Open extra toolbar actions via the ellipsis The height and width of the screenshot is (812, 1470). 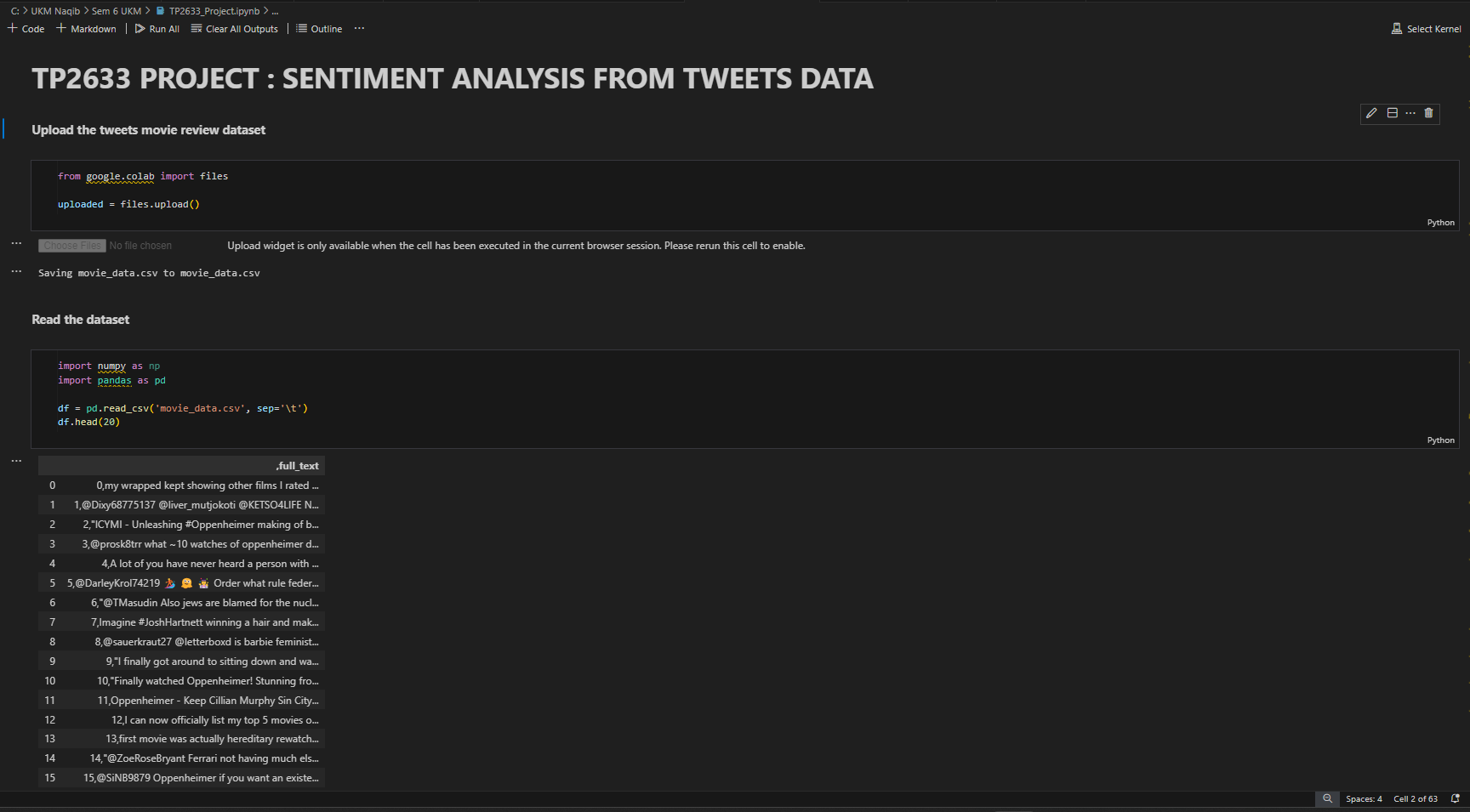[359, 28]
